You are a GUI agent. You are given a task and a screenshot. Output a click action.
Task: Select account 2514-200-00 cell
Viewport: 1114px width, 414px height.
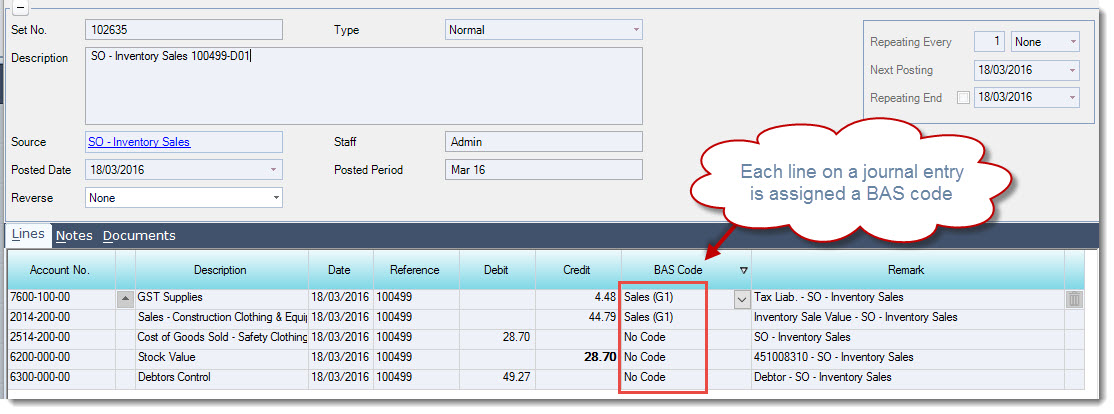pyautogui.click(x=61, y=337)
